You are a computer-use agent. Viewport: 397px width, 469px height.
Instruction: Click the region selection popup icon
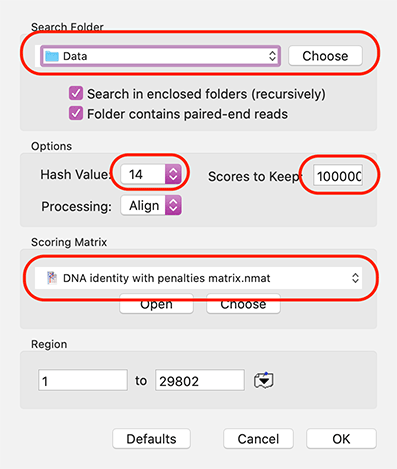click(264, 380)
